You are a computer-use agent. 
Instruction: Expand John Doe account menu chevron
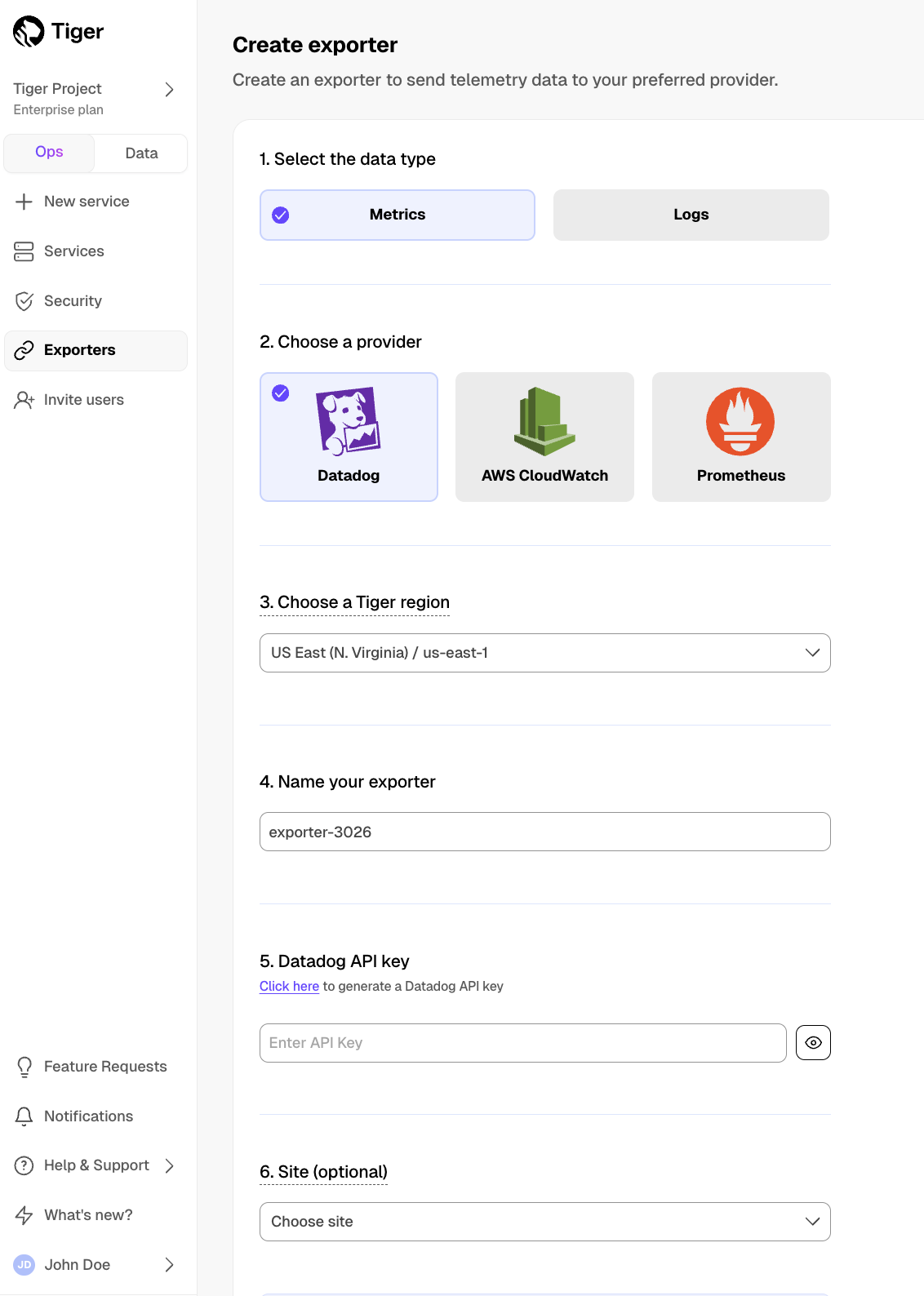[170, 1265]
